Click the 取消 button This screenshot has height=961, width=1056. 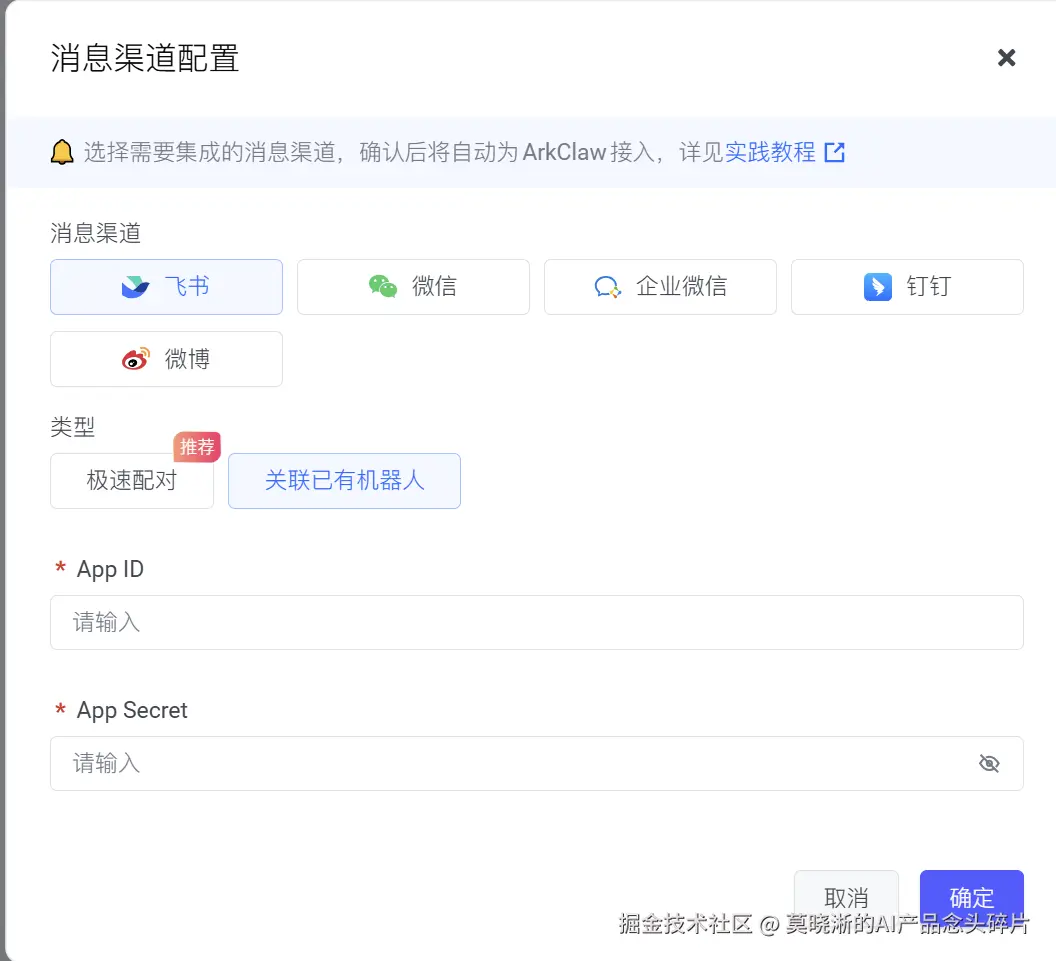coord(846,898)
